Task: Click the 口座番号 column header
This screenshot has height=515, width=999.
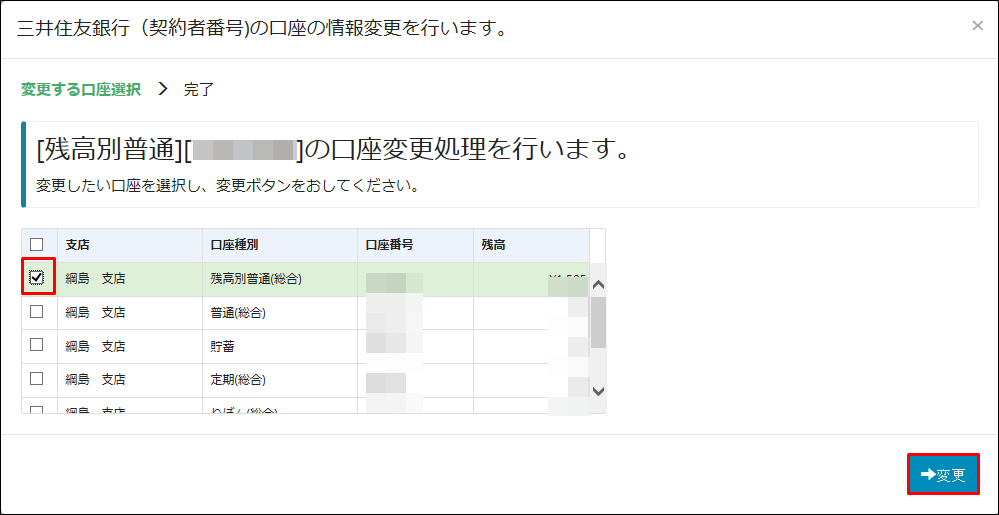Action: pos(415,245)
